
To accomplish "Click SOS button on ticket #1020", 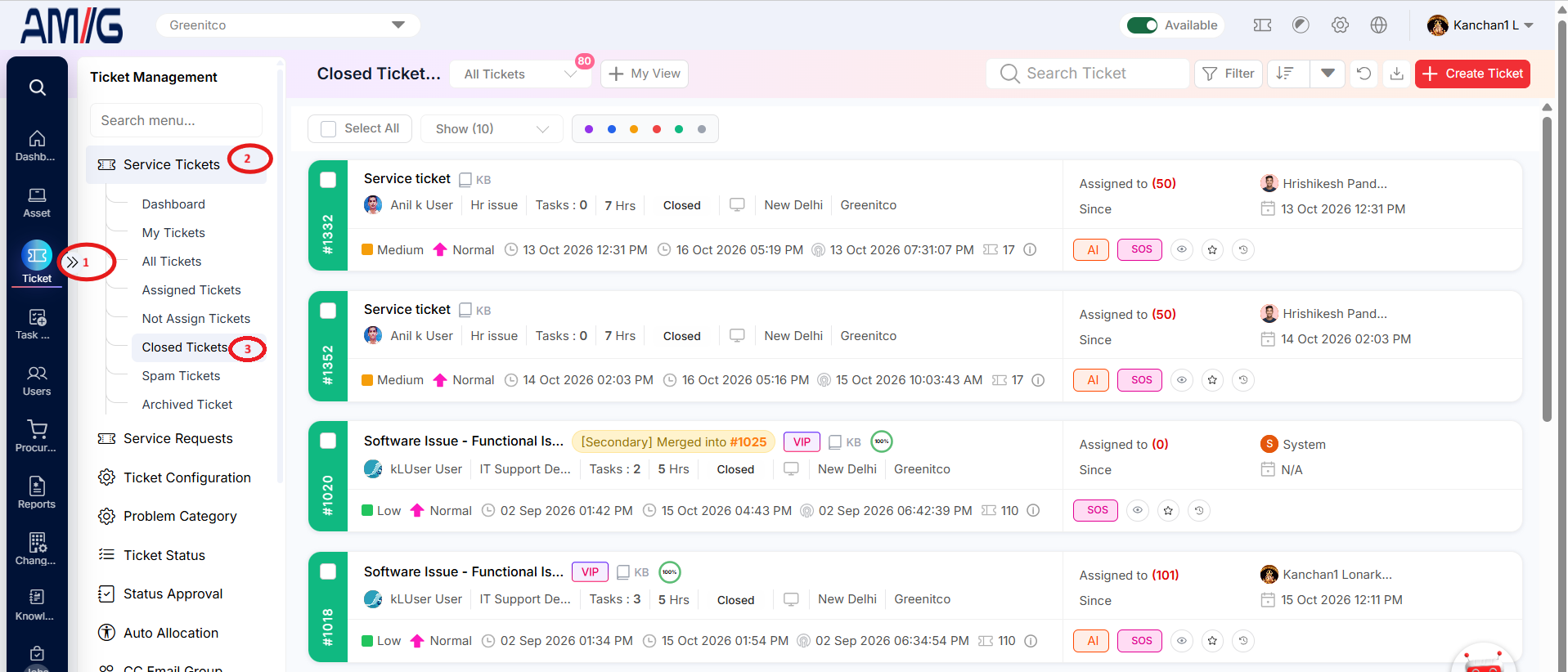I will 1095,511.
